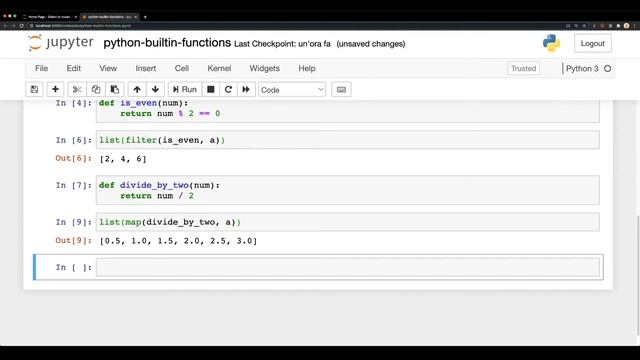Open the Edit menu
This screenshot has height=360, width=640.
[x=73, y=68]
